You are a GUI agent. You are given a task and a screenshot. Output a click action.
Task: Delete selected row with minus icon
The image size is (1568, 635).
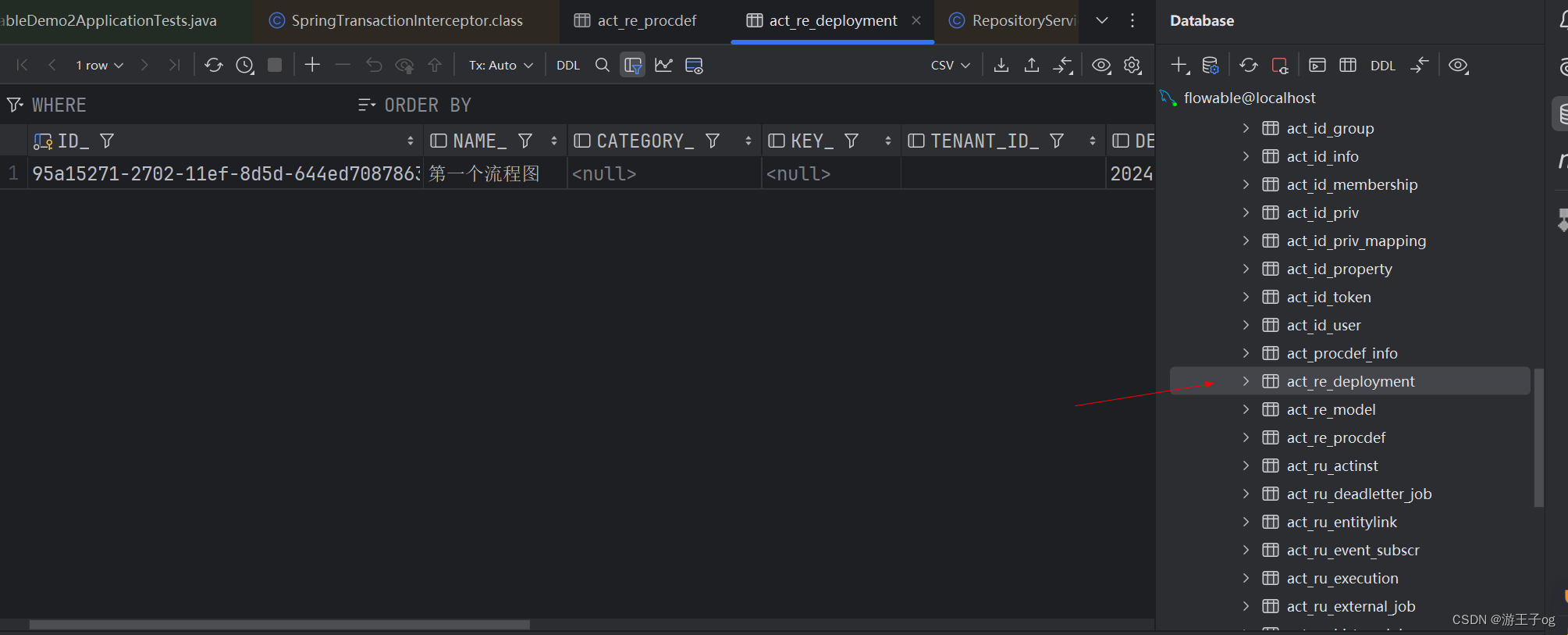(343, 65)
